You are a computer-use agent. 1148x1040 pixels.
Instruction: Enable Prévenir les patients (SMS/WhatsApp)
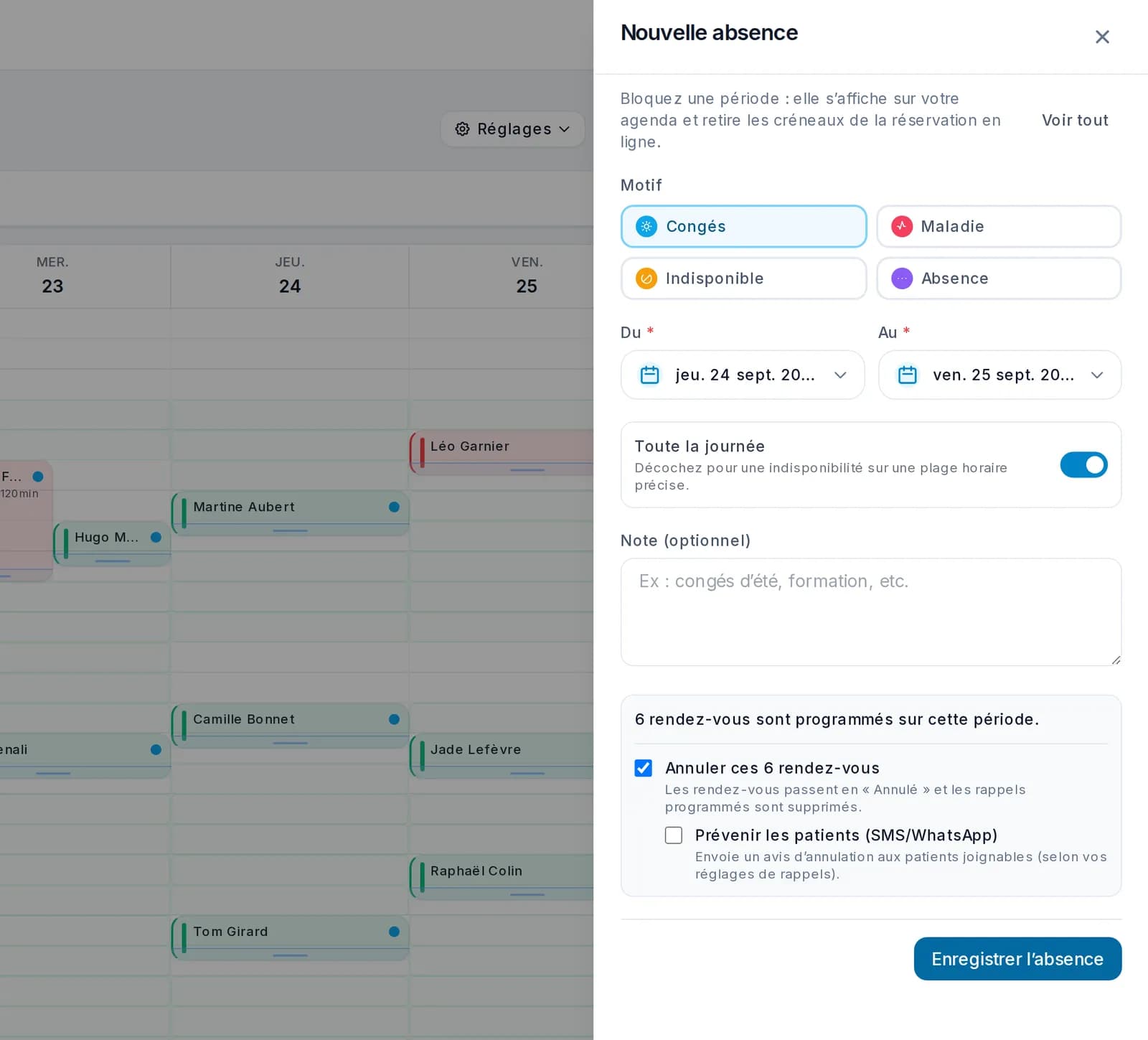[x=674, y=835]
